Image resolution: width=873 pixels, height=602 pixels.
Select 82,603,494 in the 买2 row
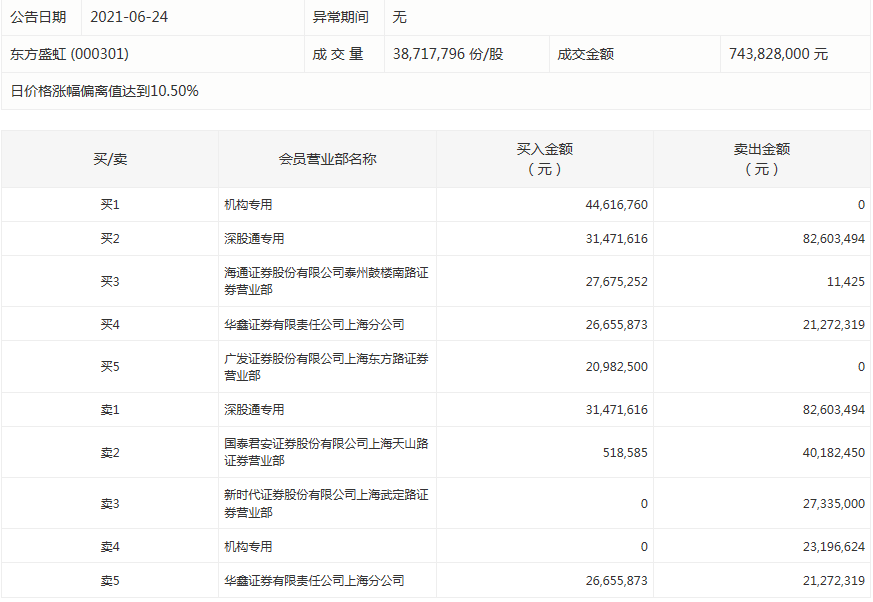coord(833,239)
